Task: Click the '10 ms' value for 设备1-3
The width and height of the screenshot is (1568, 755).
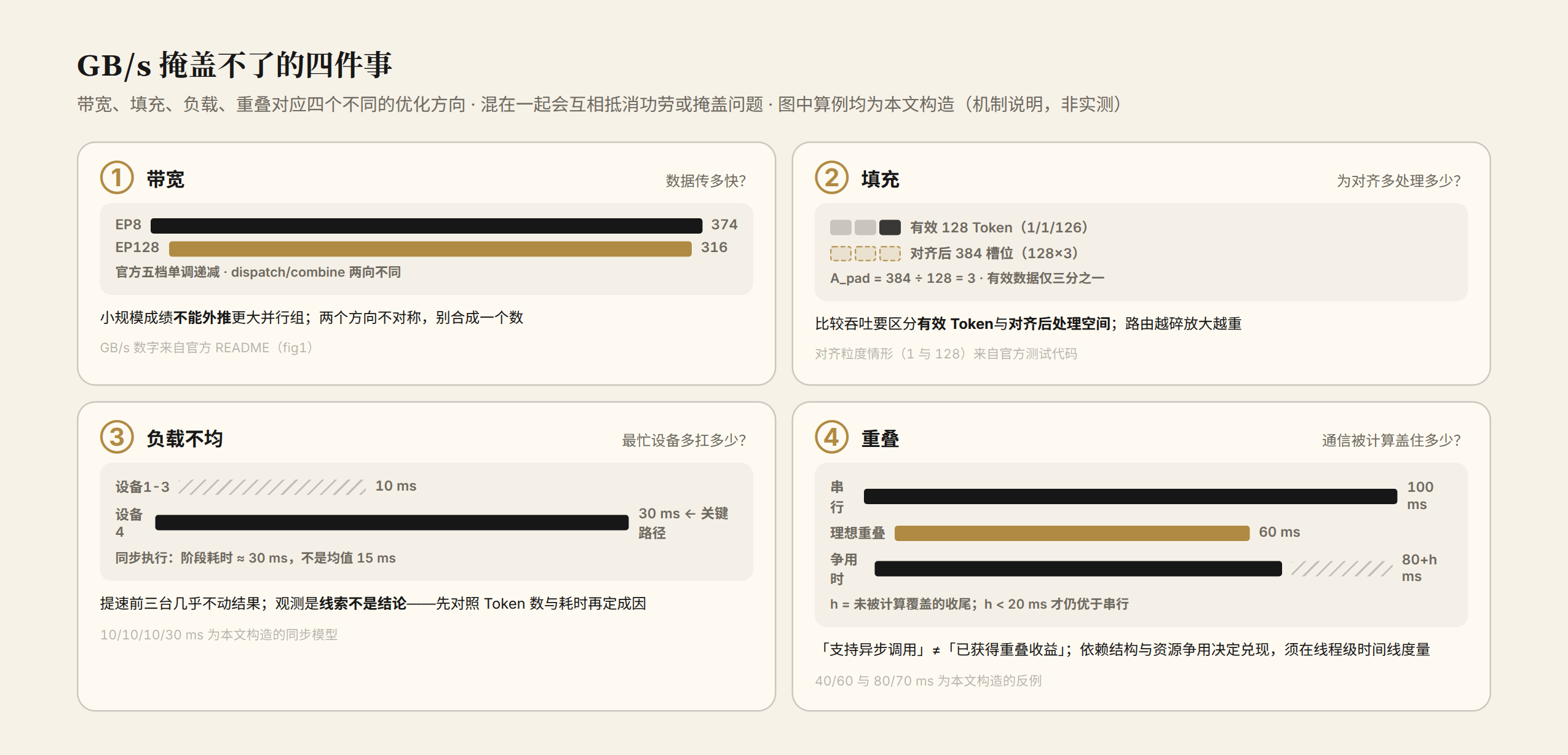Action: click(x=396, y=486)
